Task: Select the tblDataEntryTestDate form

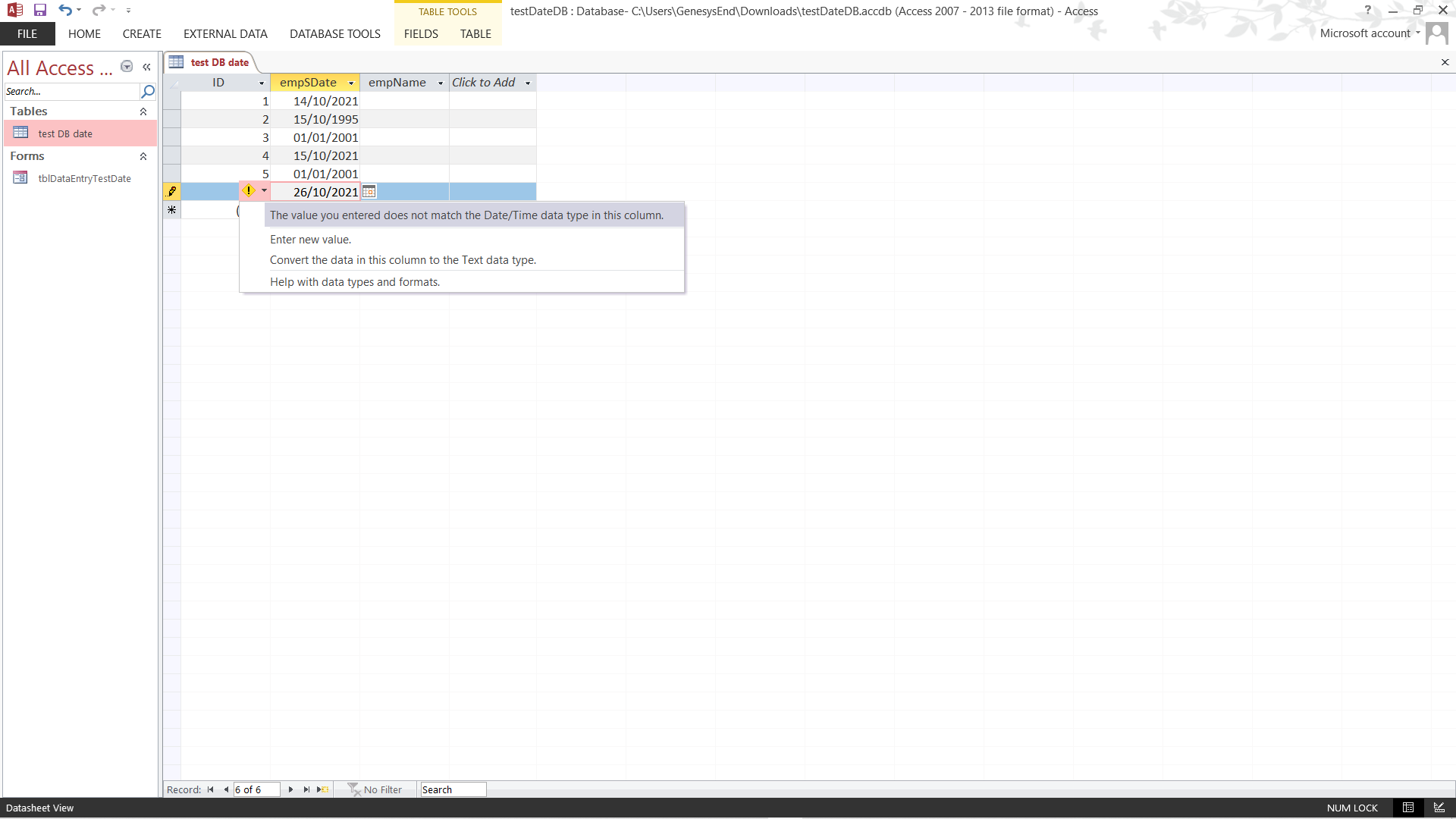Action: (80, 178)
